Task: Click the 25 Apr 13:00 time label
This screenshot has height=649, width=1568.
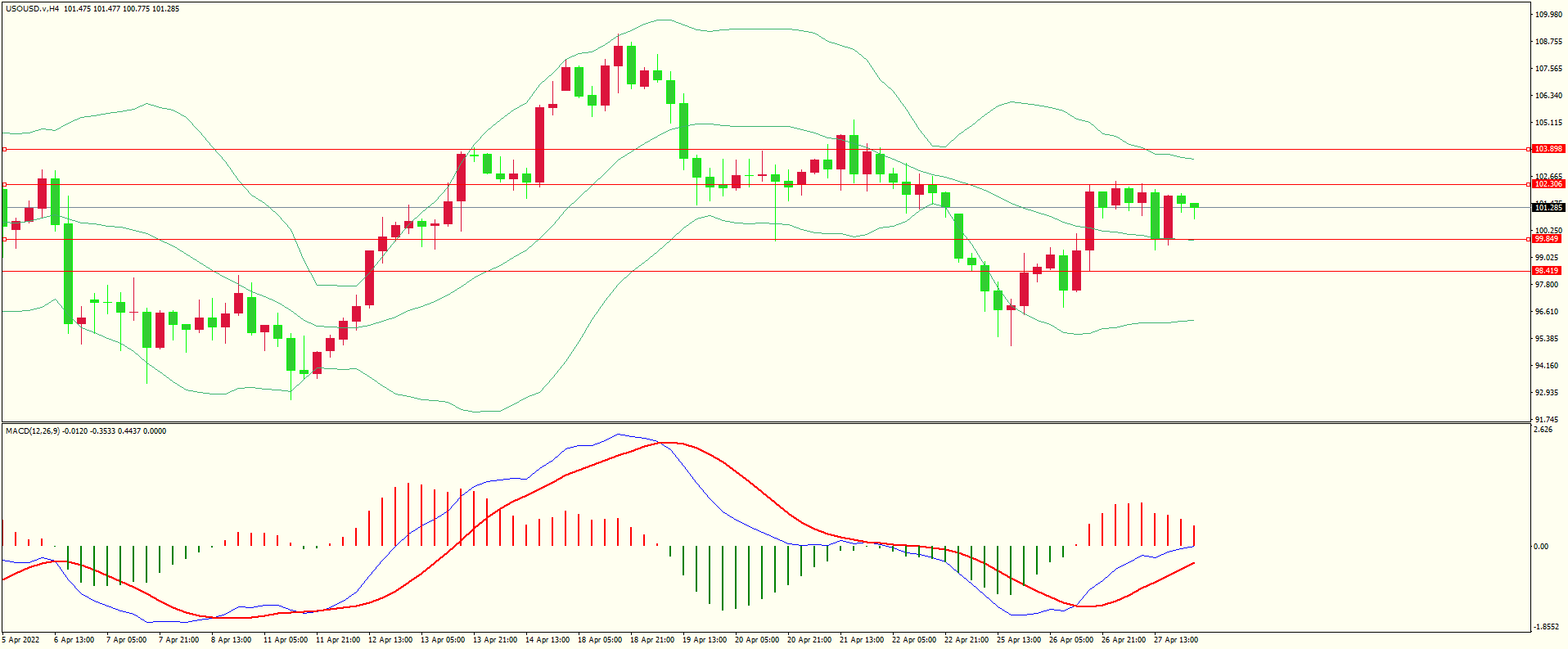Action: pos(1018,640)
